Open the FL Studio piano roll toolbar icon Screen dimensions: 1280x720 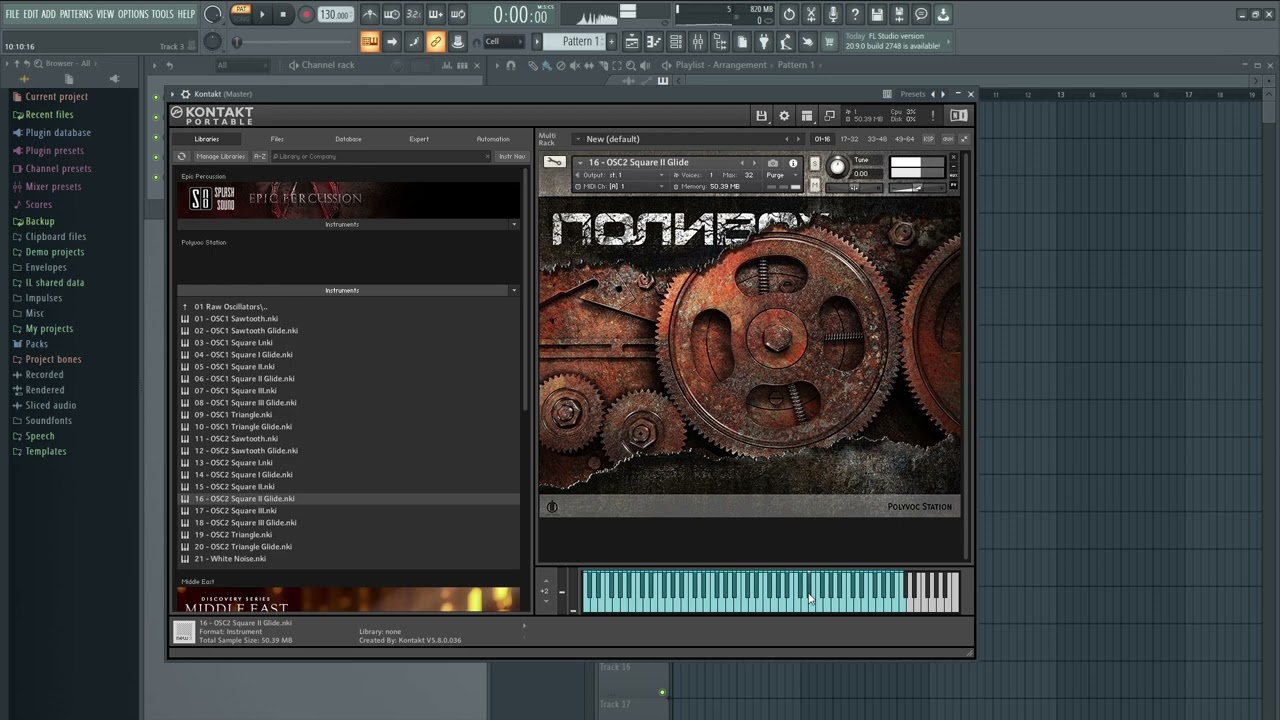tap(652, 41)
